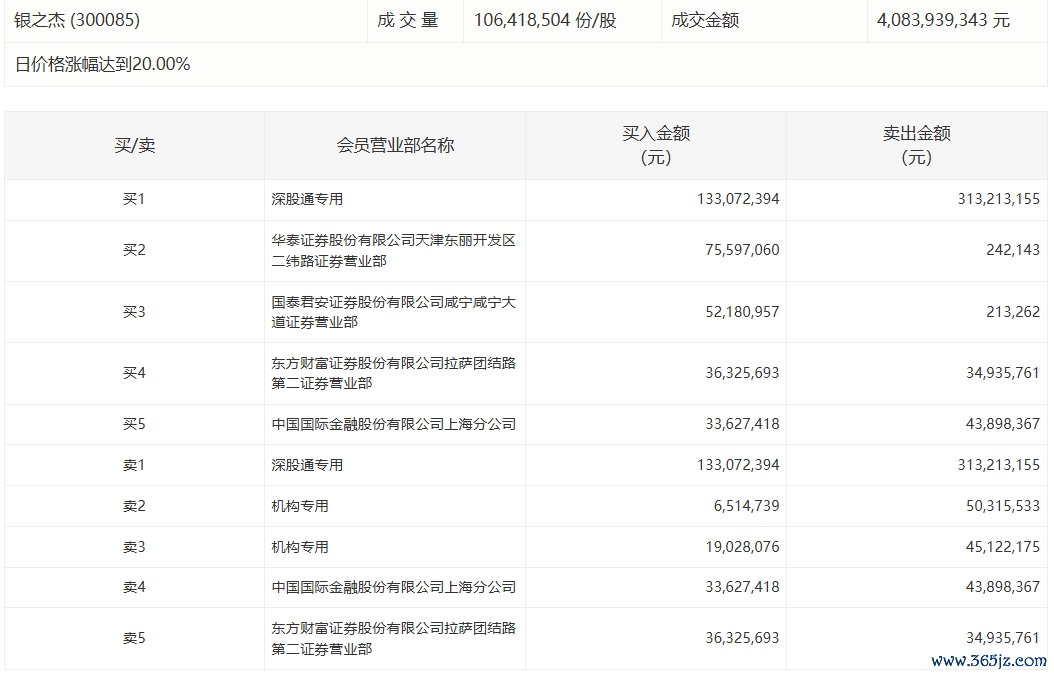Click 133,072,394 in the 买1 row

click(x=738, y=200)
